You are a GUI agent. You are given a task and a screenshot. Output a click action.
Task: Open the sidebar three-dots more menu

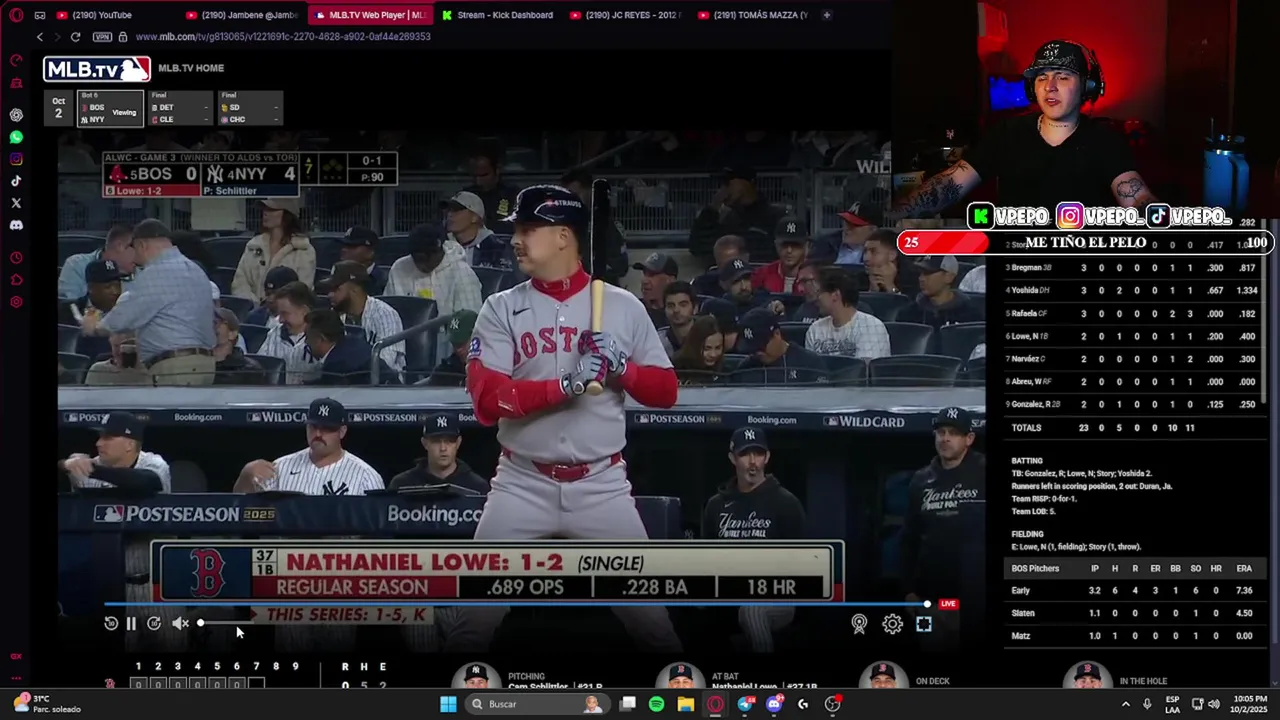point(16,678)
